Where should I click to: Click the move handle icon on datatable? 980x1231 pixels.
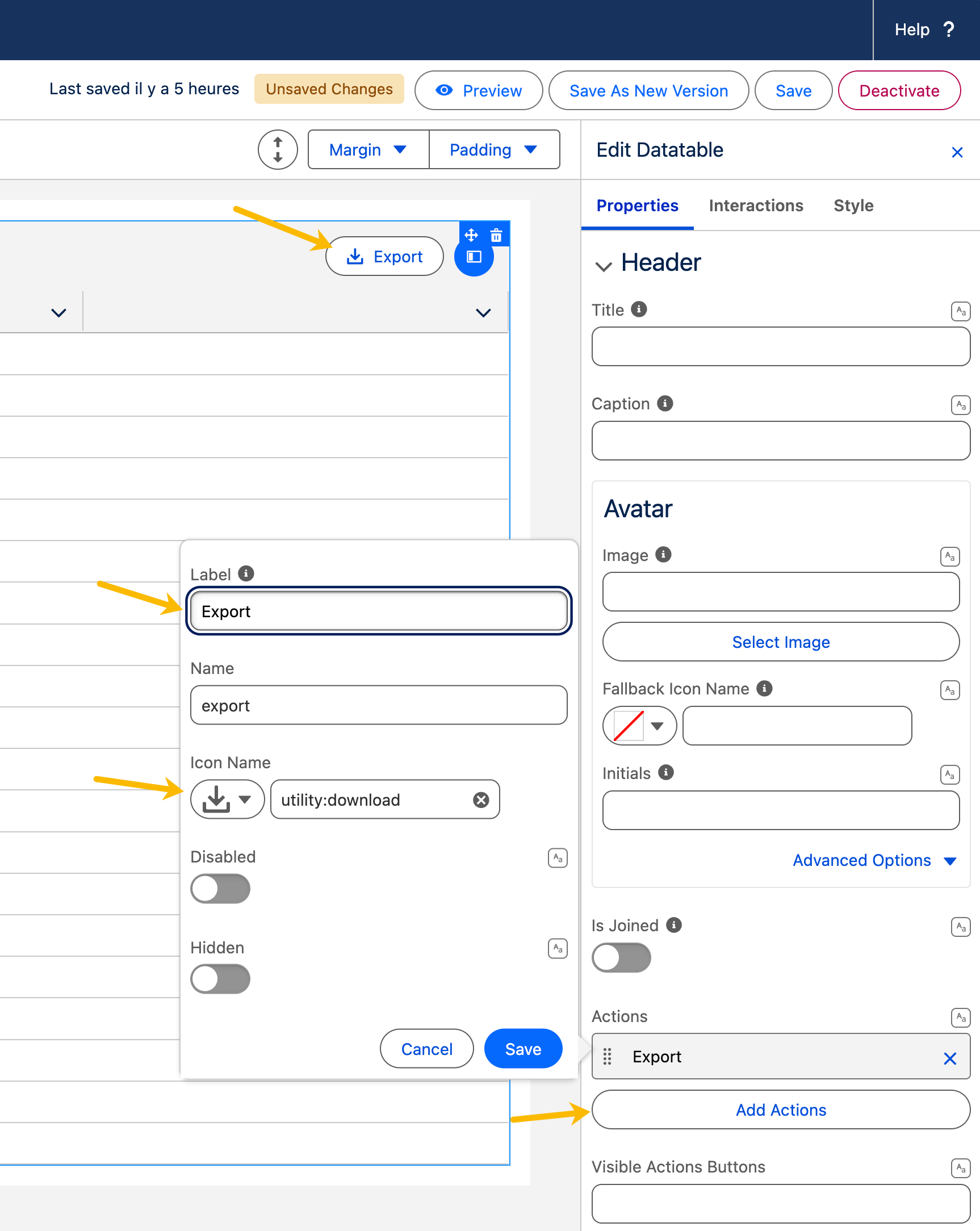(471, 235)
